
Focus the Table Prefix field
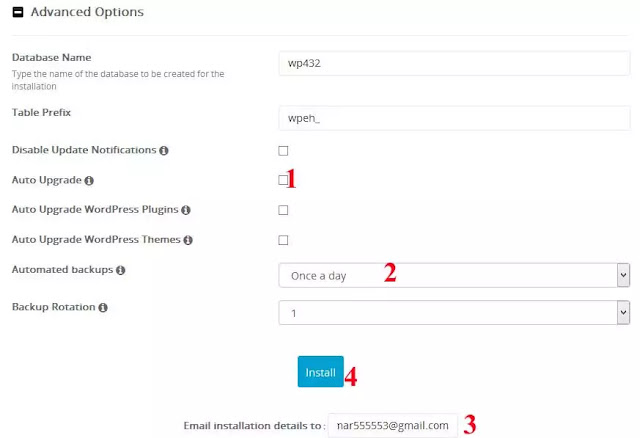454,118
